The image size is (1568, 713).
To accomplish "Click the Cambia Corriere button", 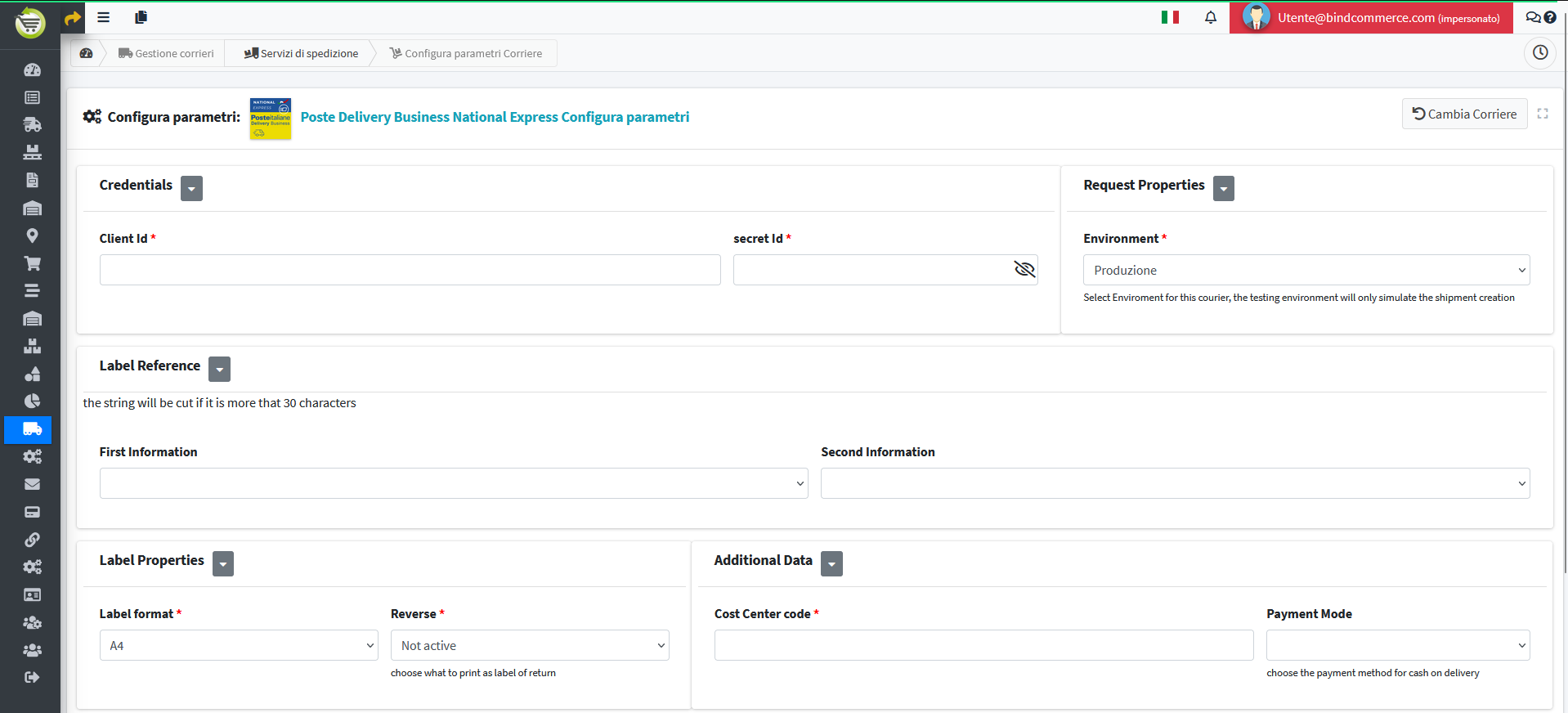I will click(x=1464, y=114).
